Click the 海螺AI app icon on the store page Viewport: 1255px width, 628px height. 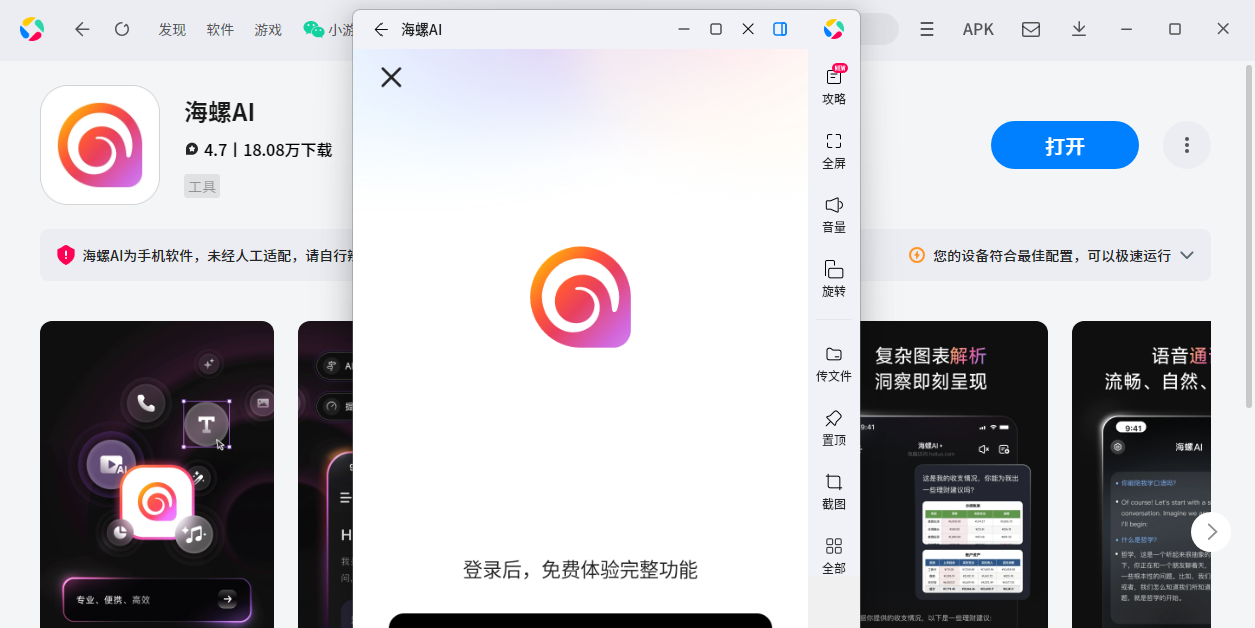tap(100, 145)
